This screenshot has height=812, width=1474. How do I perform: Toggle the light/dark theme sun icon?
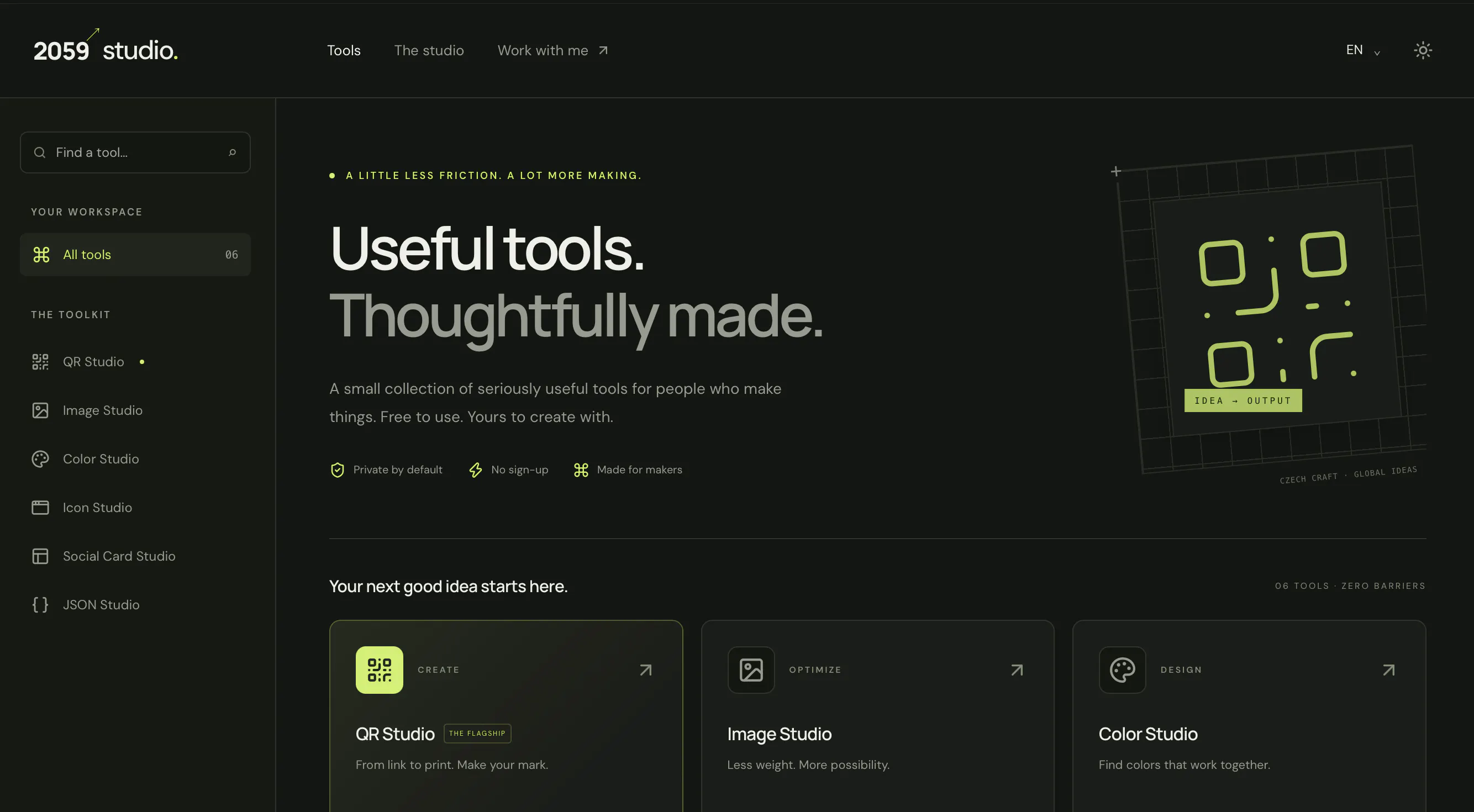(1423, 50)
